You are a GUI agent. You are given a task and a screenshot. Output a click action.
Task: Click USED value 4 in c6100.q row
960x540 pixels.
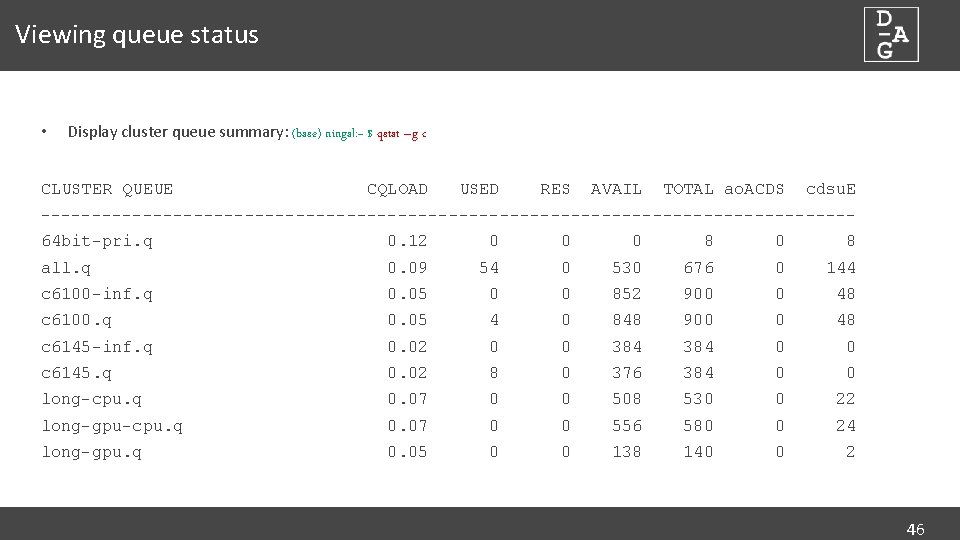pos(494,321)
